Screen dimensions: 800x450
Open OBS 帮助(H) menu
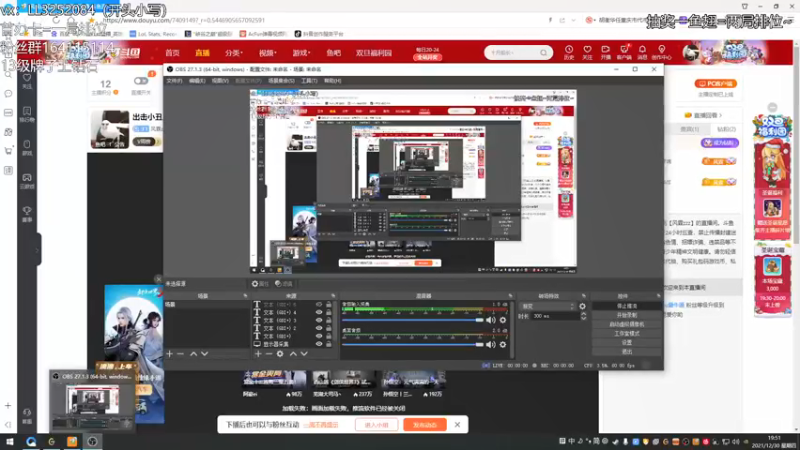click(x=332, y=81)
